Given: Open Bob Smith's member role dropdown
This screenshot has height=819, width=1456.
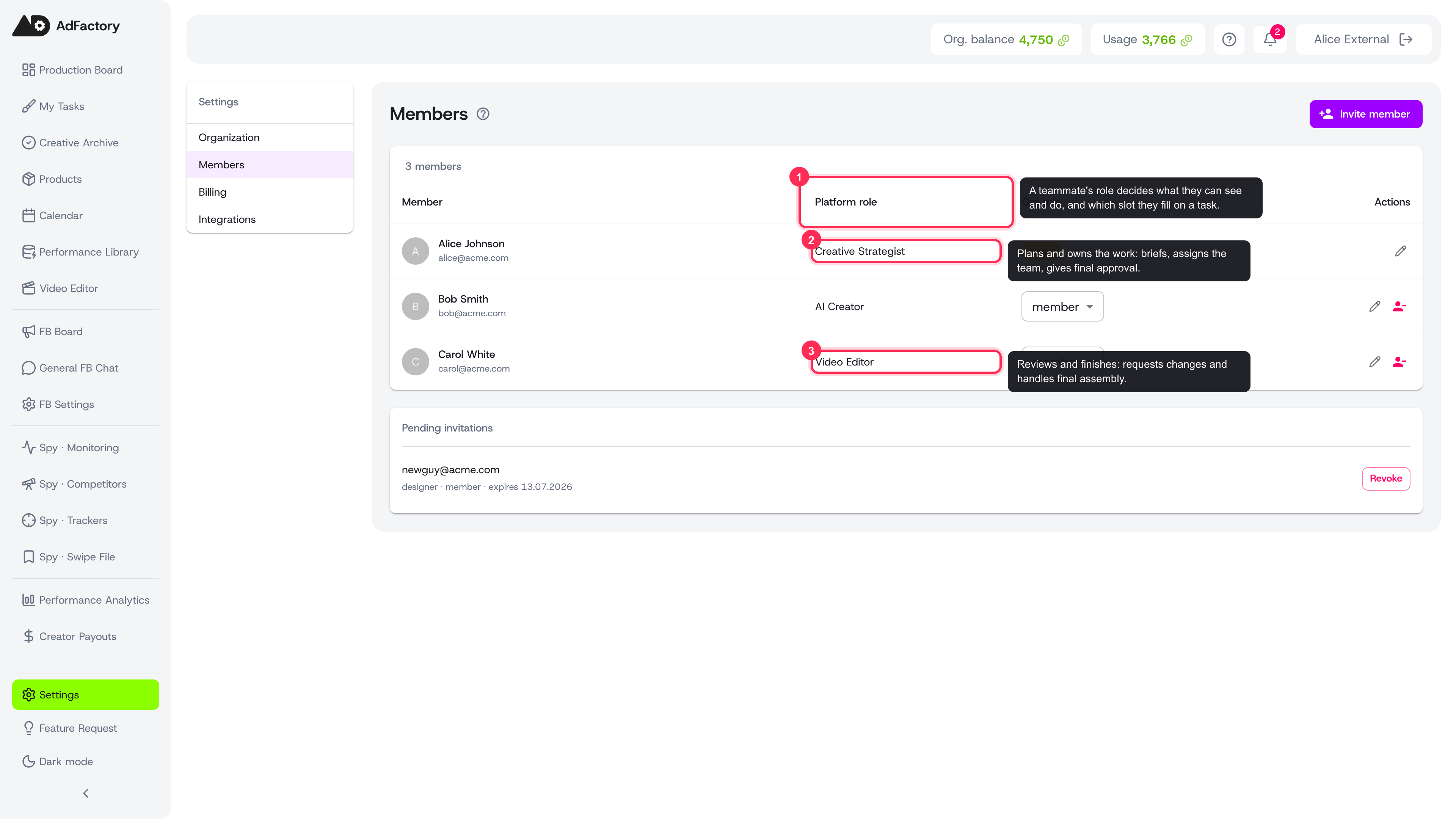Looking at the screenshot, I should (x=1062, y=306).
